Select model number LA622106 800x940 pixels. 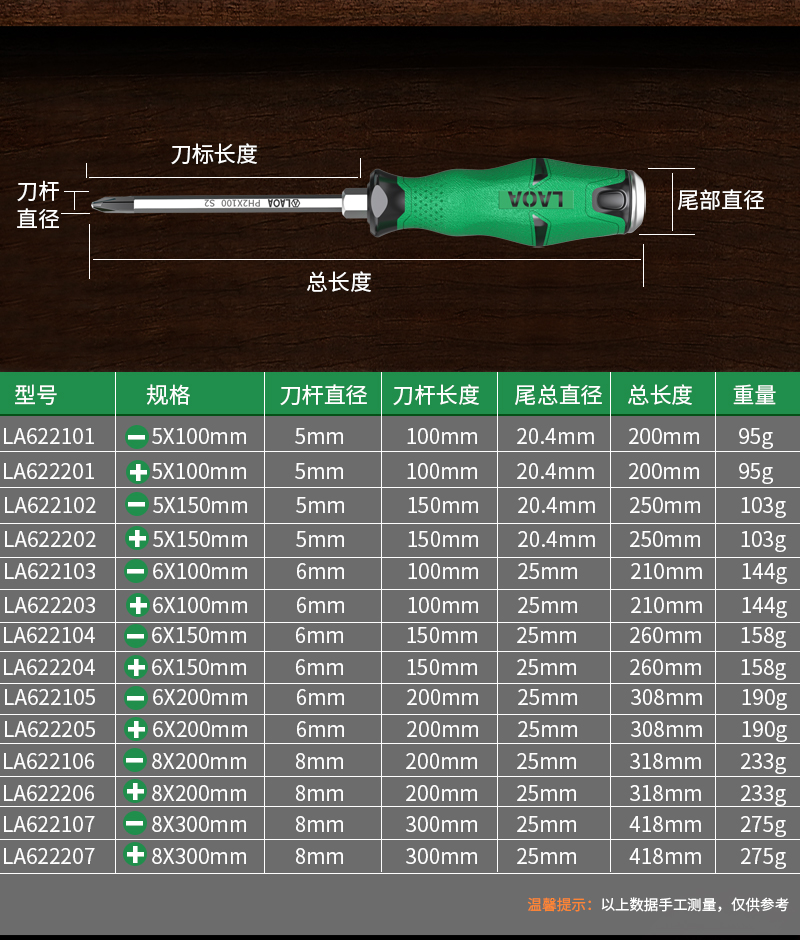49,761
